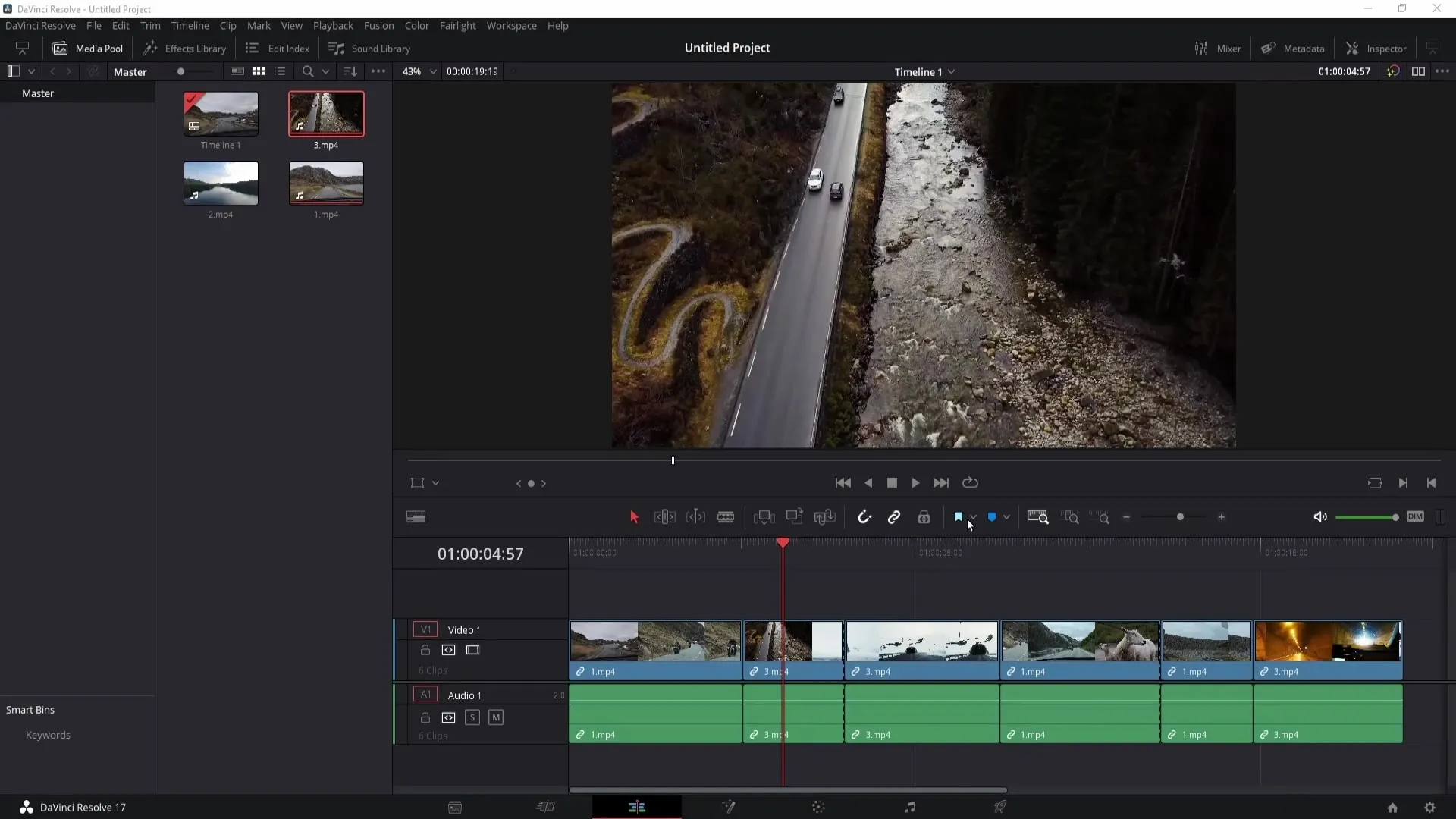Open the Edit menu in menu bar
This screenshot has width=1456, height=819.
coord(120,25)
